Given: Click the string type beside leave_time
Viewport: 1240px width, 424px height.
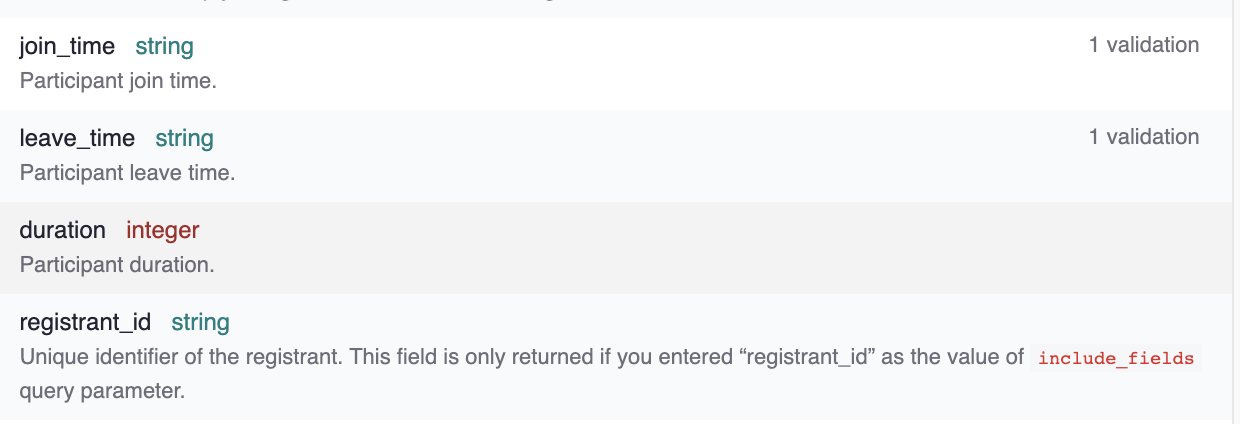Looking at the screenshot, I should (184, 138).
